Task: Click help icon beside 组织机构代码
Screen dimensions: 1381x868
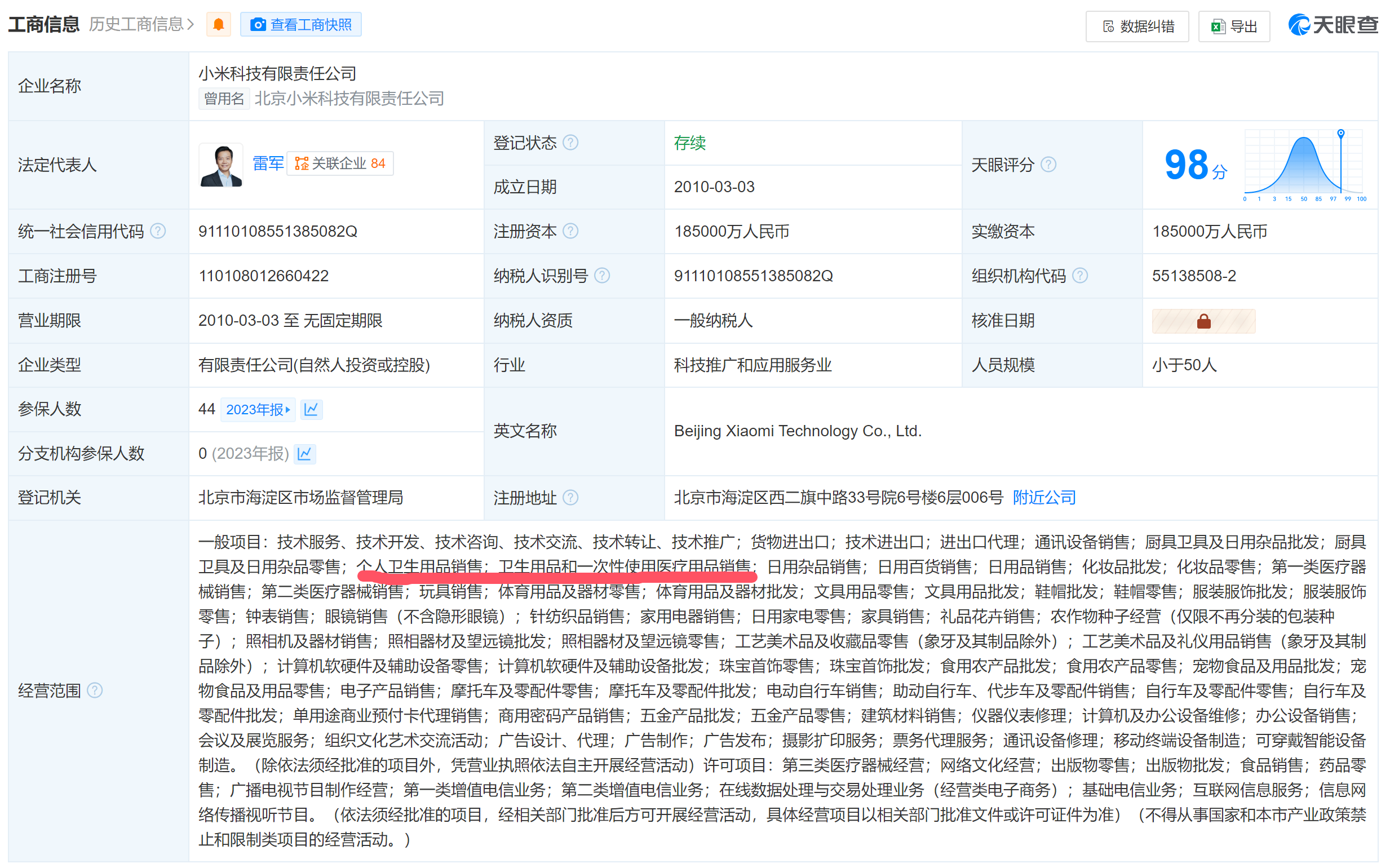Action: tap(1080, 276)
